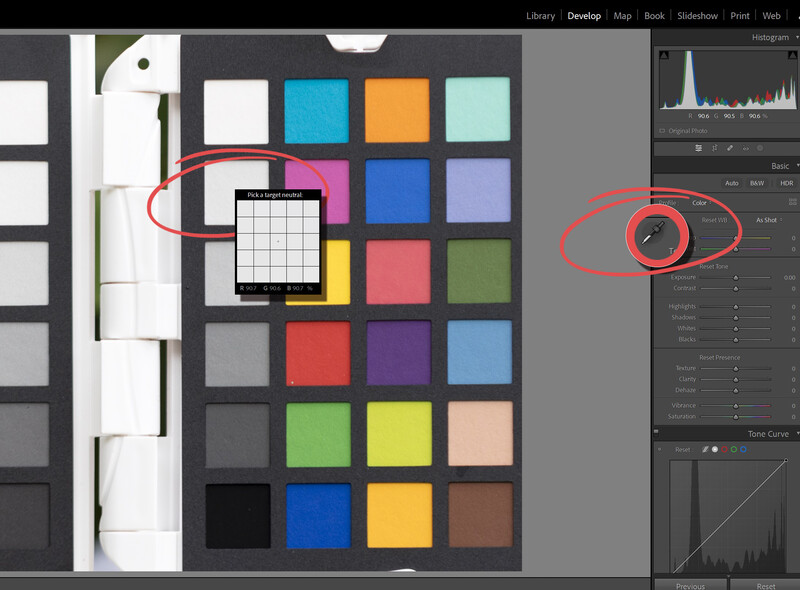800x590 pixels.
Task: Click the Shadows slider handle
Action: click(736, 317)
